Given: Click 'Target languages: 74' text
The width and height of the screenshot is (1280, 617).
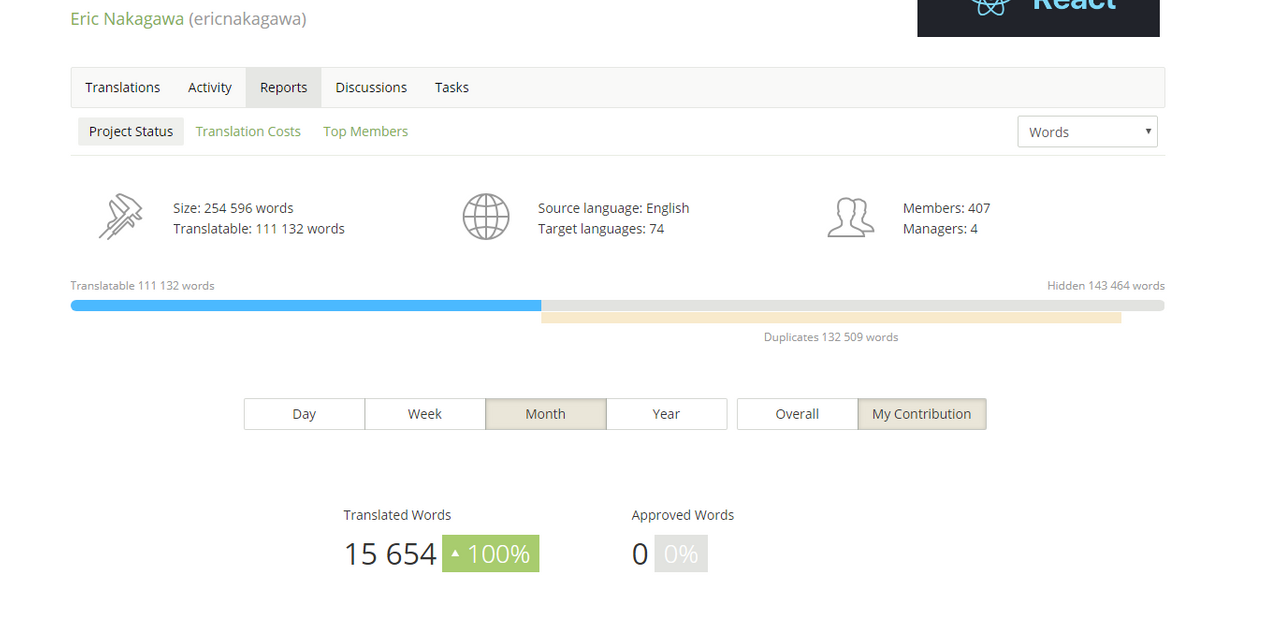Looking at the screenshot, I should (601, 228).
